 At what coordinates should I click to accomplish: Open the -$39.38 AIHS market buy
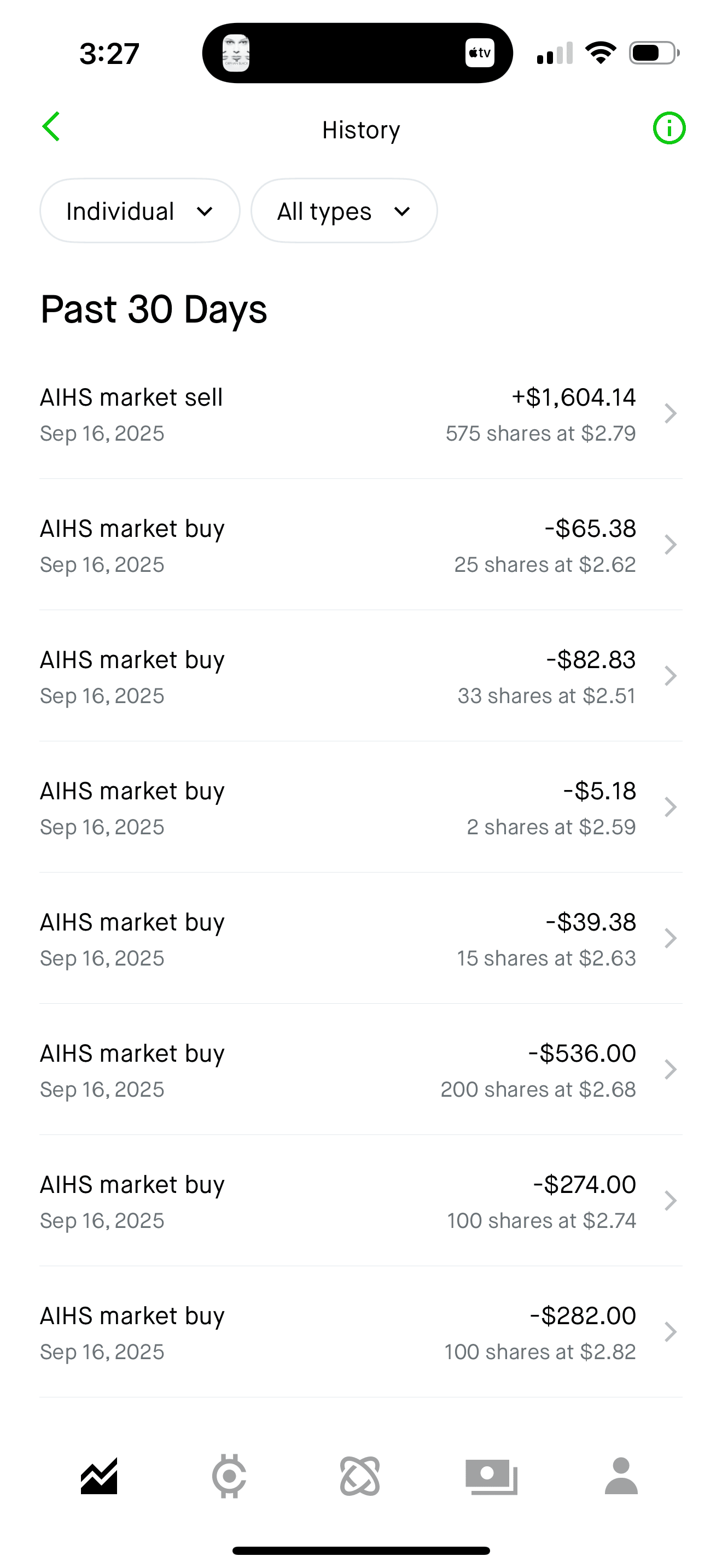360,939
